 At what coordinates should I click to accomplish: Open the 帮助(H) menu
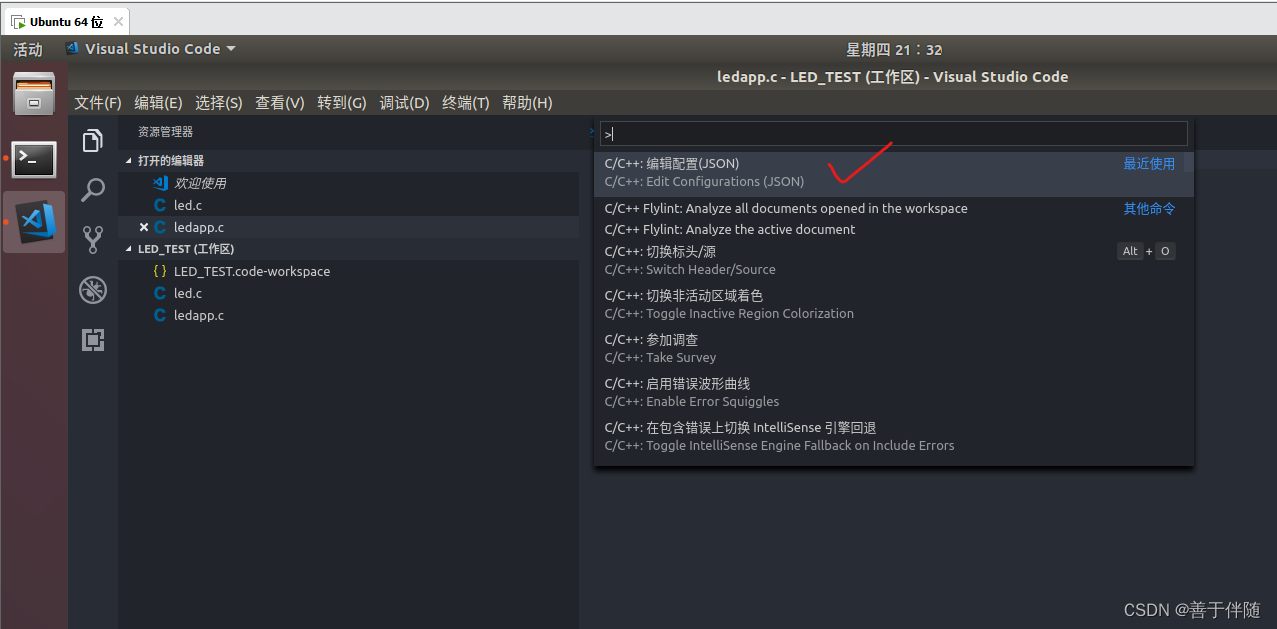point(527,103)
